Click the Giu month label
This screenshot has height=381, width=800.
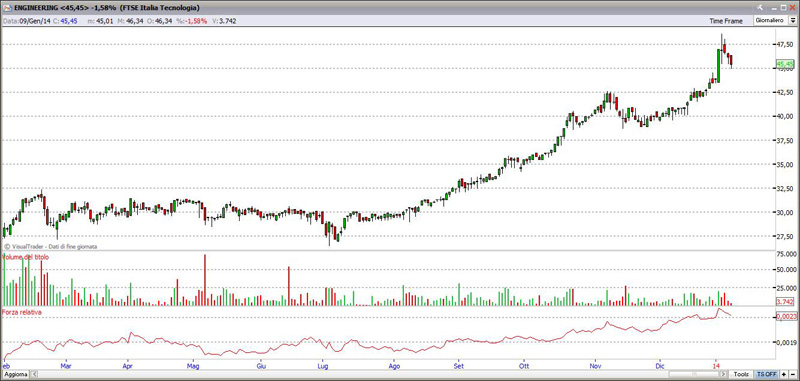pos(260,366)
